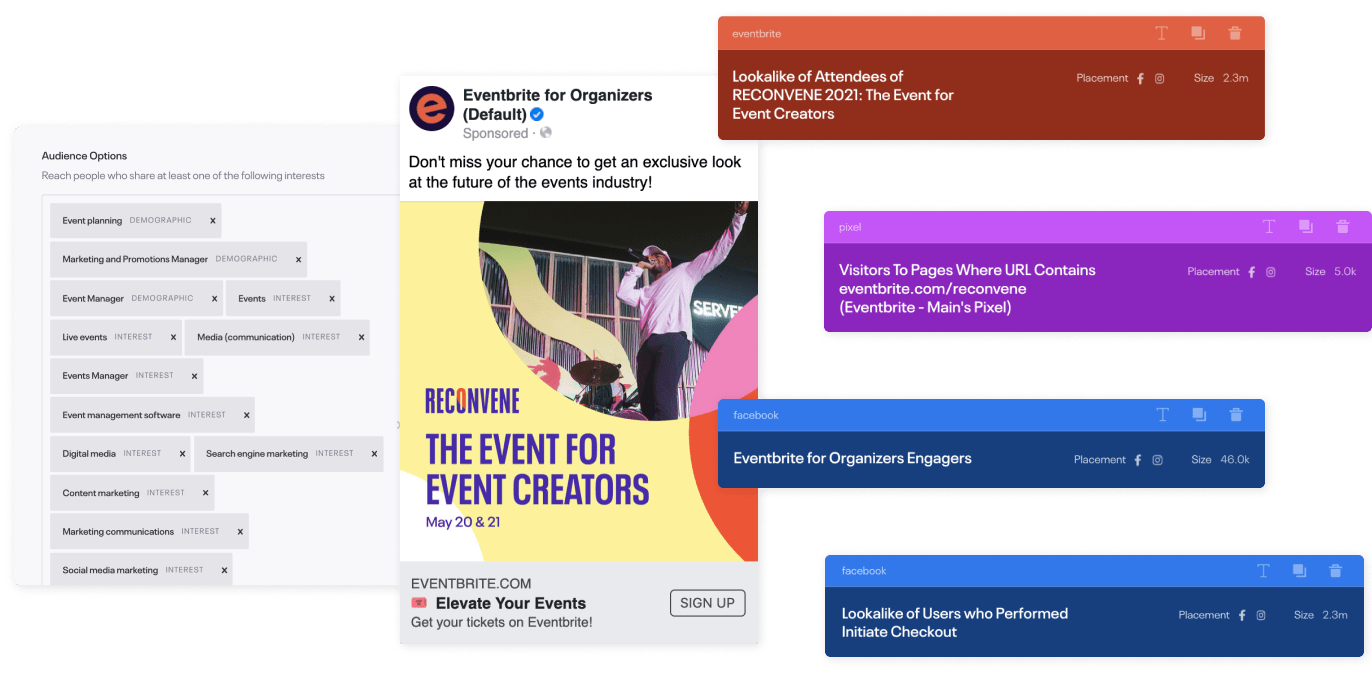This screenshot has height=683, width=1372.
Task: Click the Eventbrite logo avatar in the ad
Action: [x=432, y=108]
